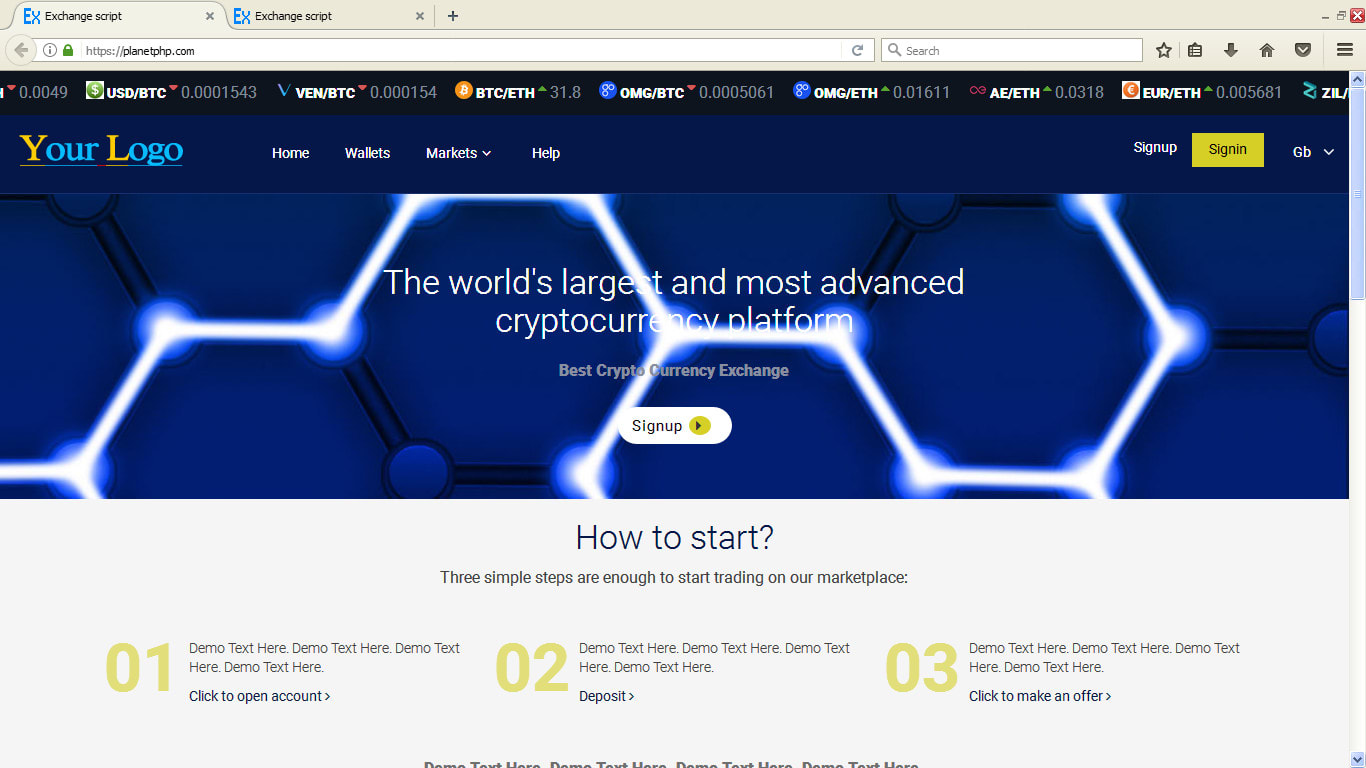
Task: Open the Wallets menu item
Action: [x=368, y=153]
